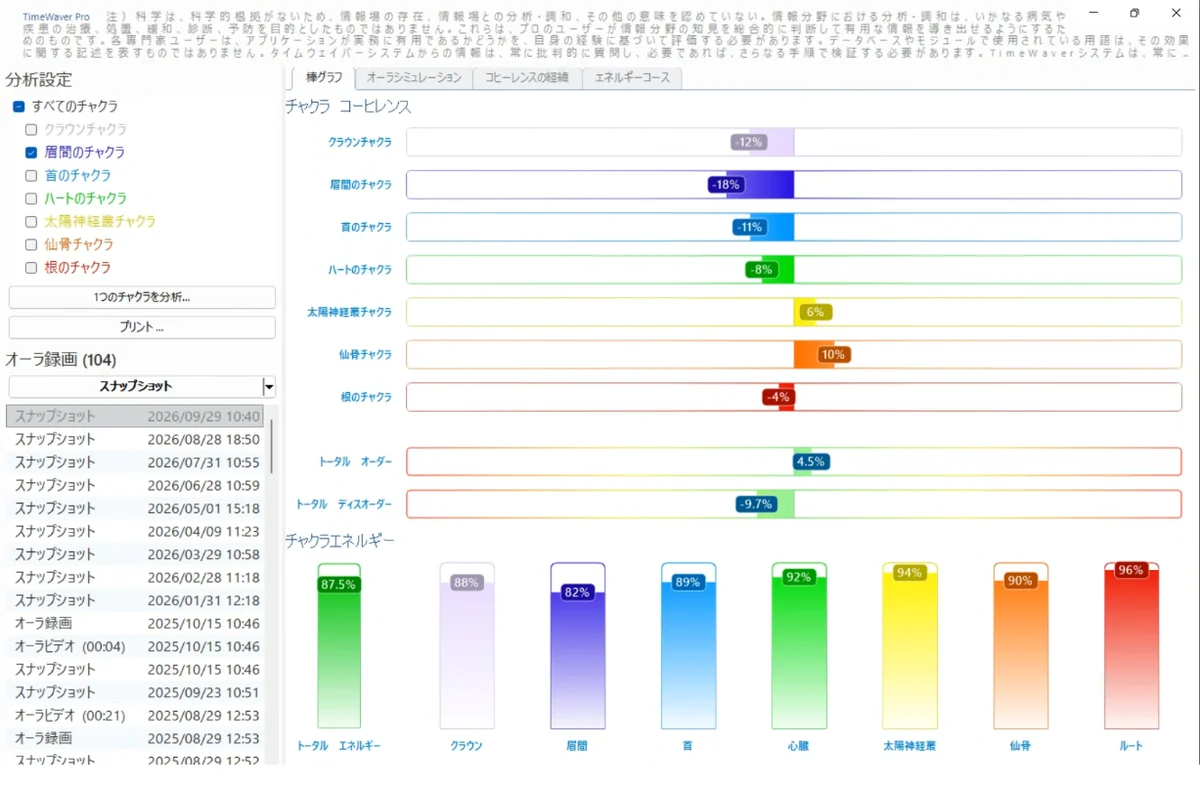Tick the ハートのチャクラ checkbox
This screenshot has width=1200, height=792.
(31, 198)
